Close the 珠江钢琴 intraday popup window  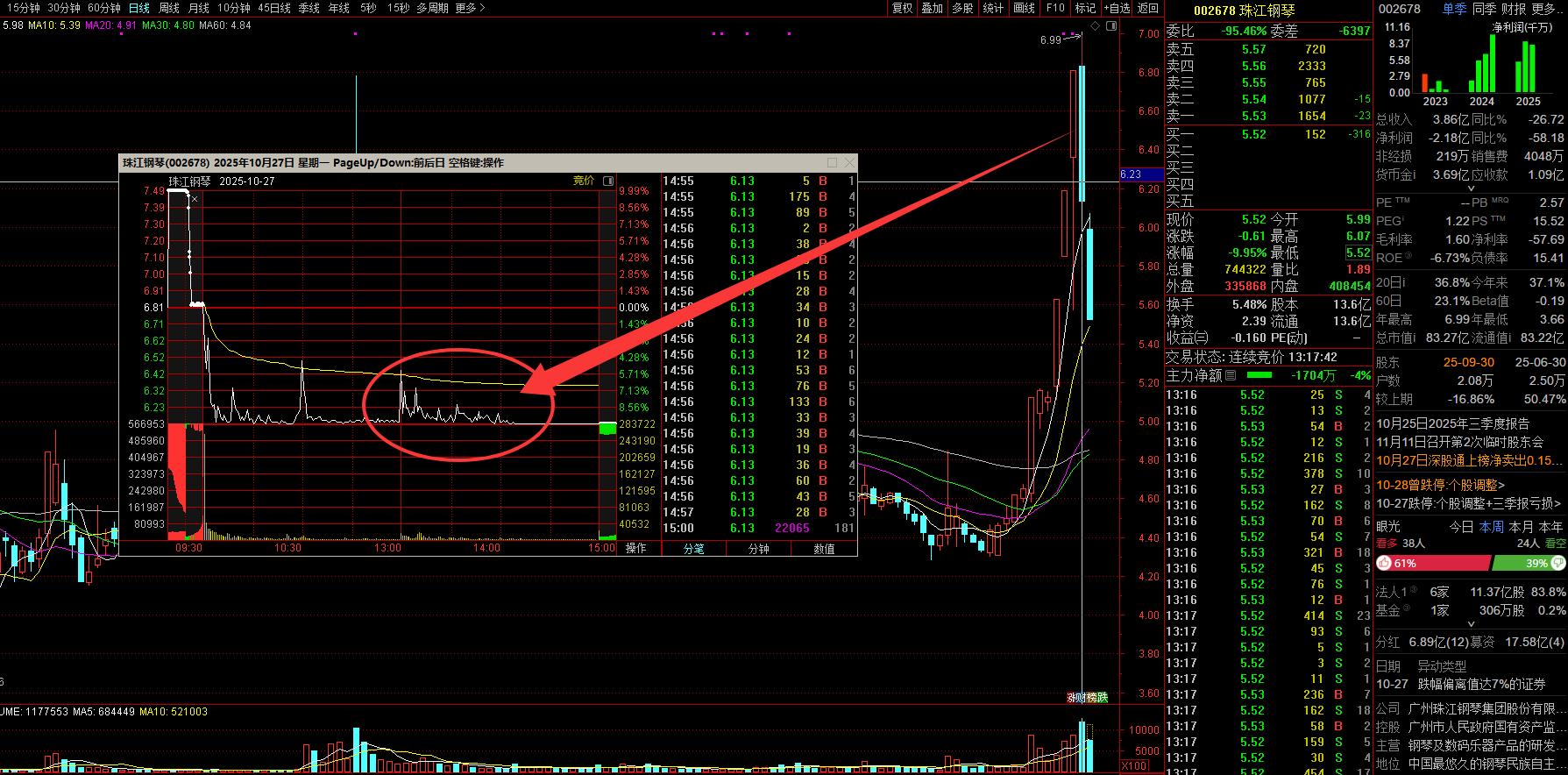pyautogui.click(x=848, y=162)
